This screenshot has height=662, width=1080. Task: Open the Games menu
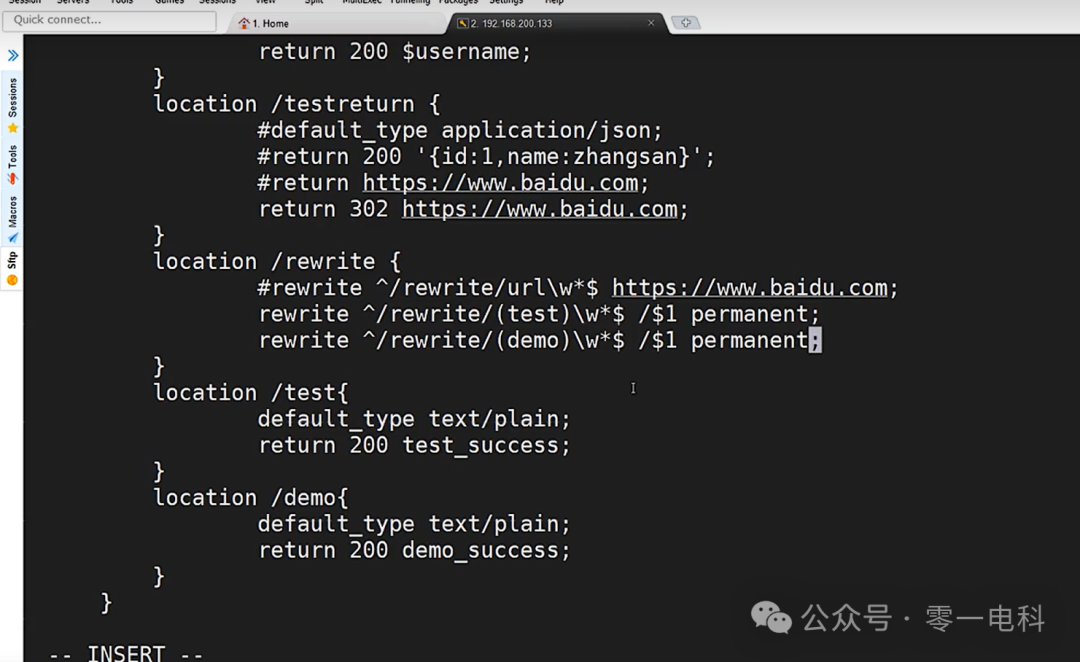[168, 3]
